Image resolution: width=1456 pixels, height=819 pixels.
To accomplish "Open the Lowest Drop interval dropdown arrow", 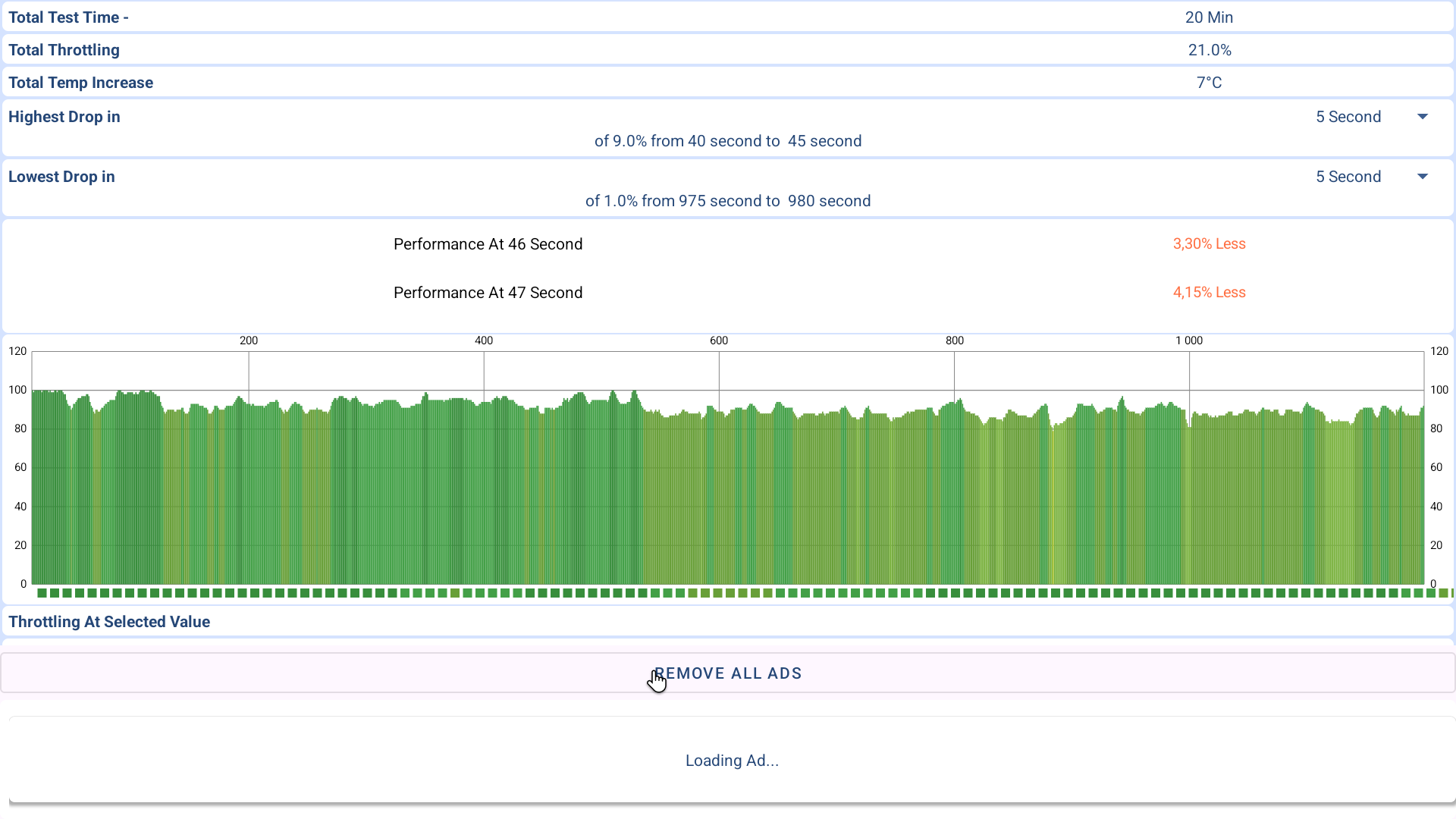I will pyautogui.click(x=1423, y=177).
